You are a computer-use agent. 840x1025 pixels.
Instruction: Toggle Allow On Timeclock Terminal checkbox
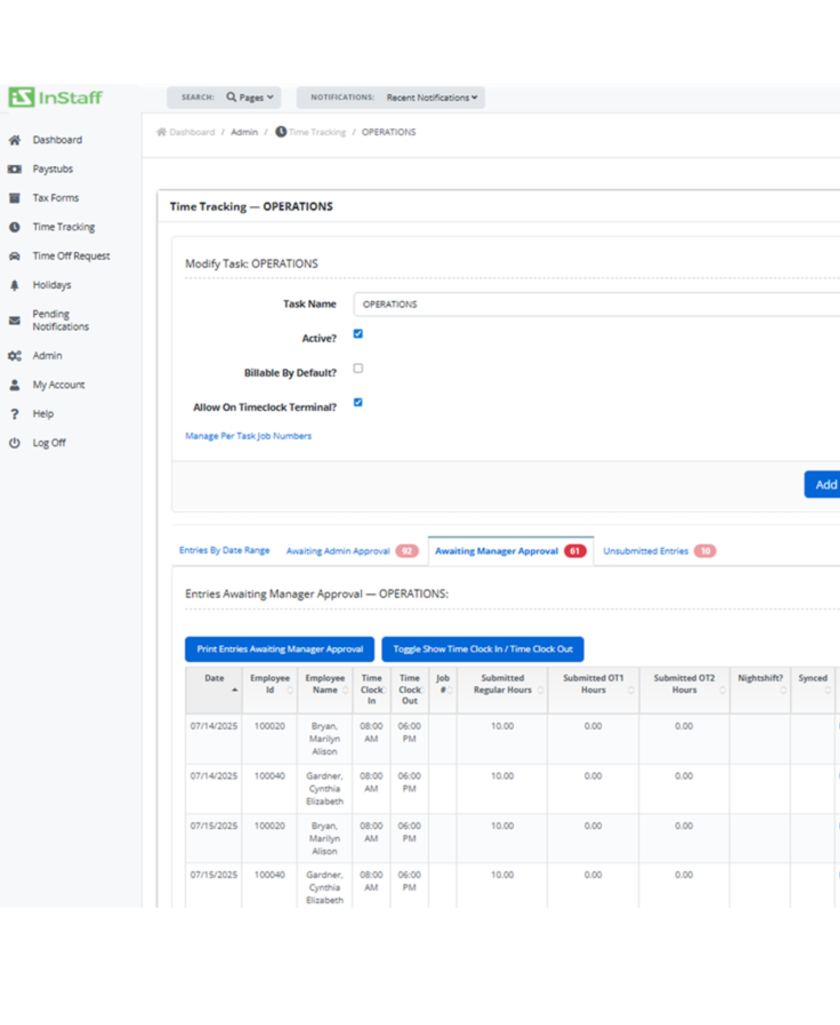coord(358,403)
